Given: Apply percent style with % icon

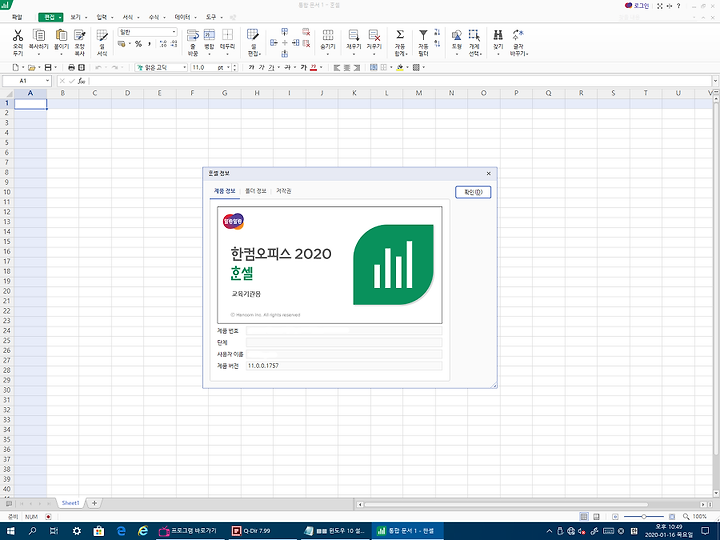Looking at the screenshot, I should (x=138, y=44).
